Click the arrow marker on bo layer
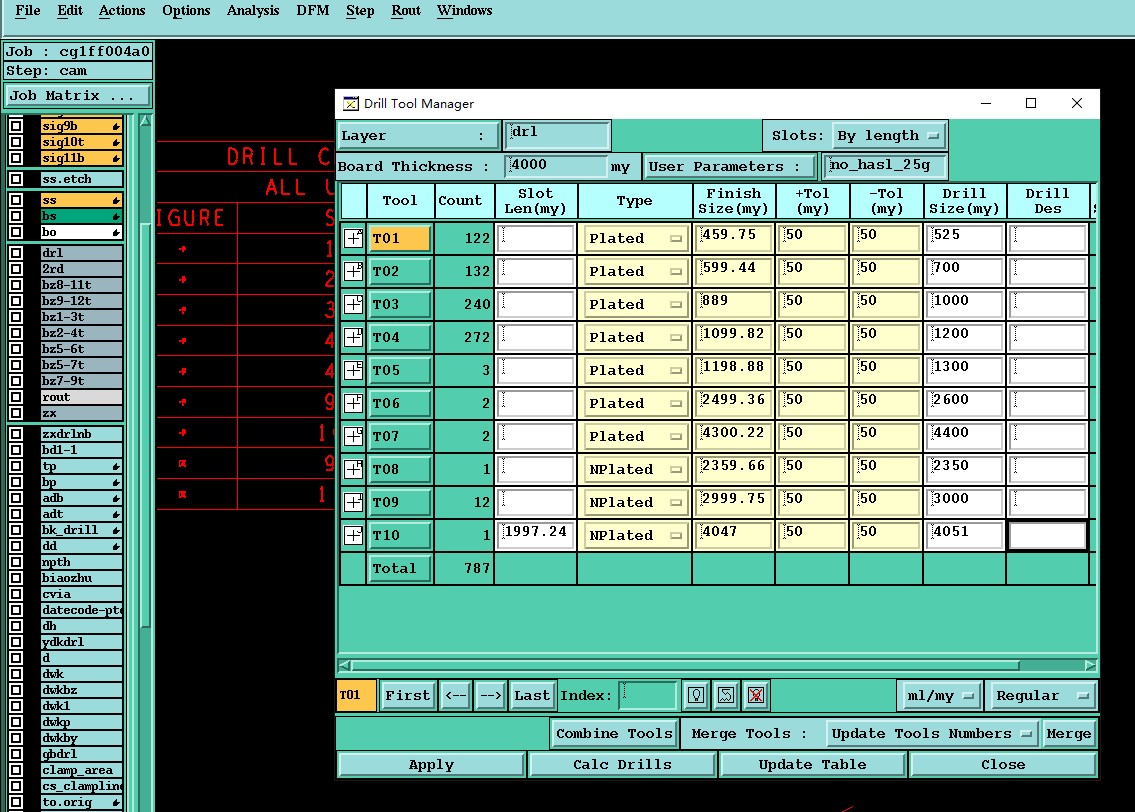Screen dimensions: 1135x812 pyautogui.click(x=116, y=232)
